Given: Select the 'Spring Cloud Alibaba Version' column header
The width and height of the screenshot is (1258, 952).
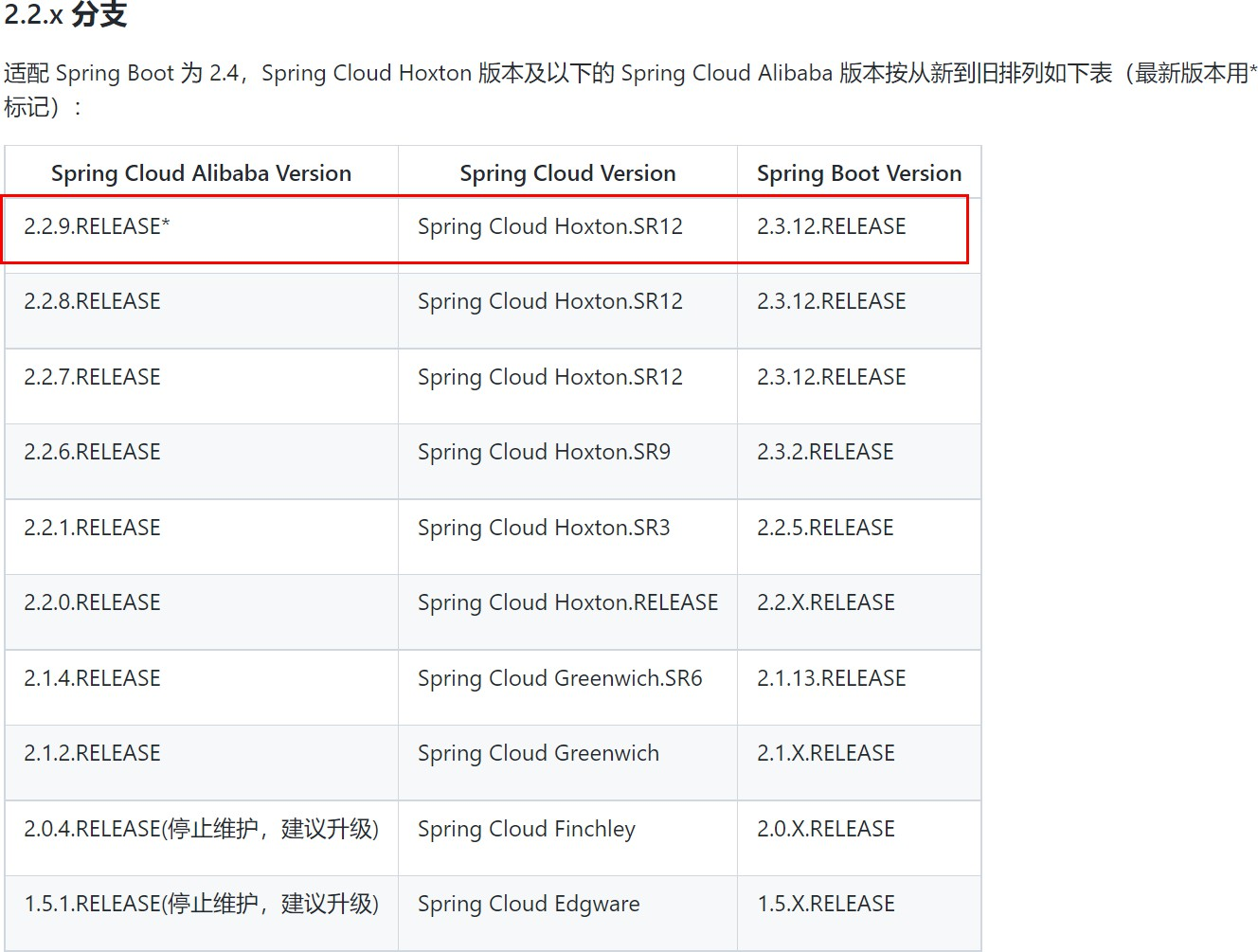Looking at the screenshot, I should (x=201, y=173).
